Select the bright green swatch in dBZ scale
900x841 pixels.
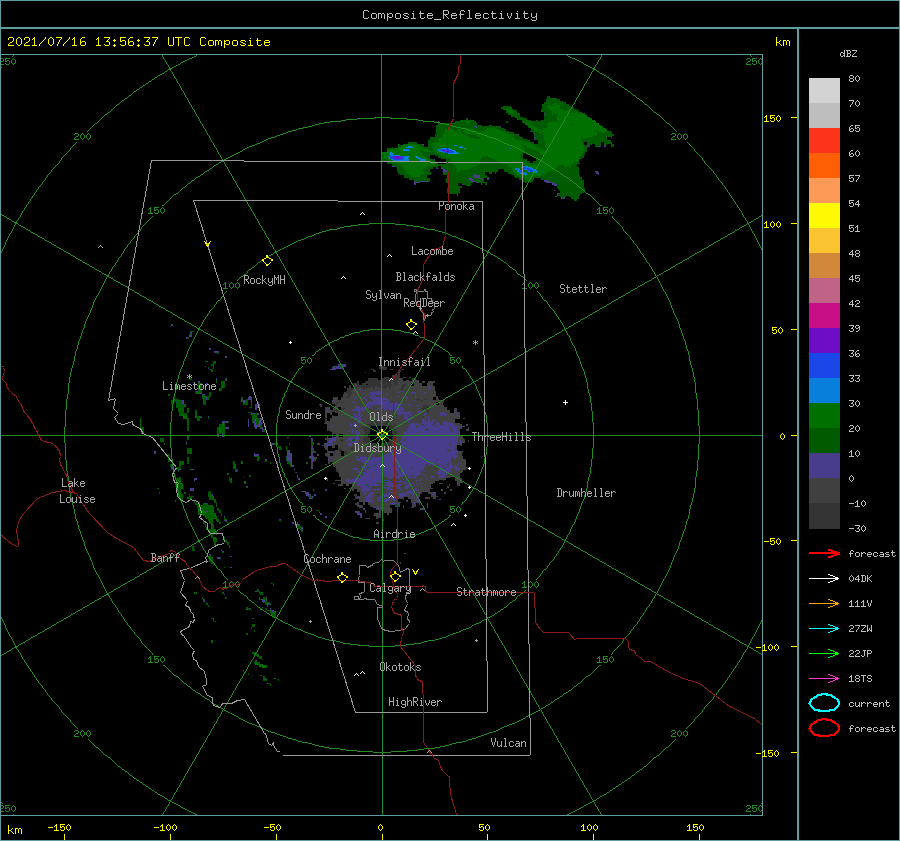(824, 415)
